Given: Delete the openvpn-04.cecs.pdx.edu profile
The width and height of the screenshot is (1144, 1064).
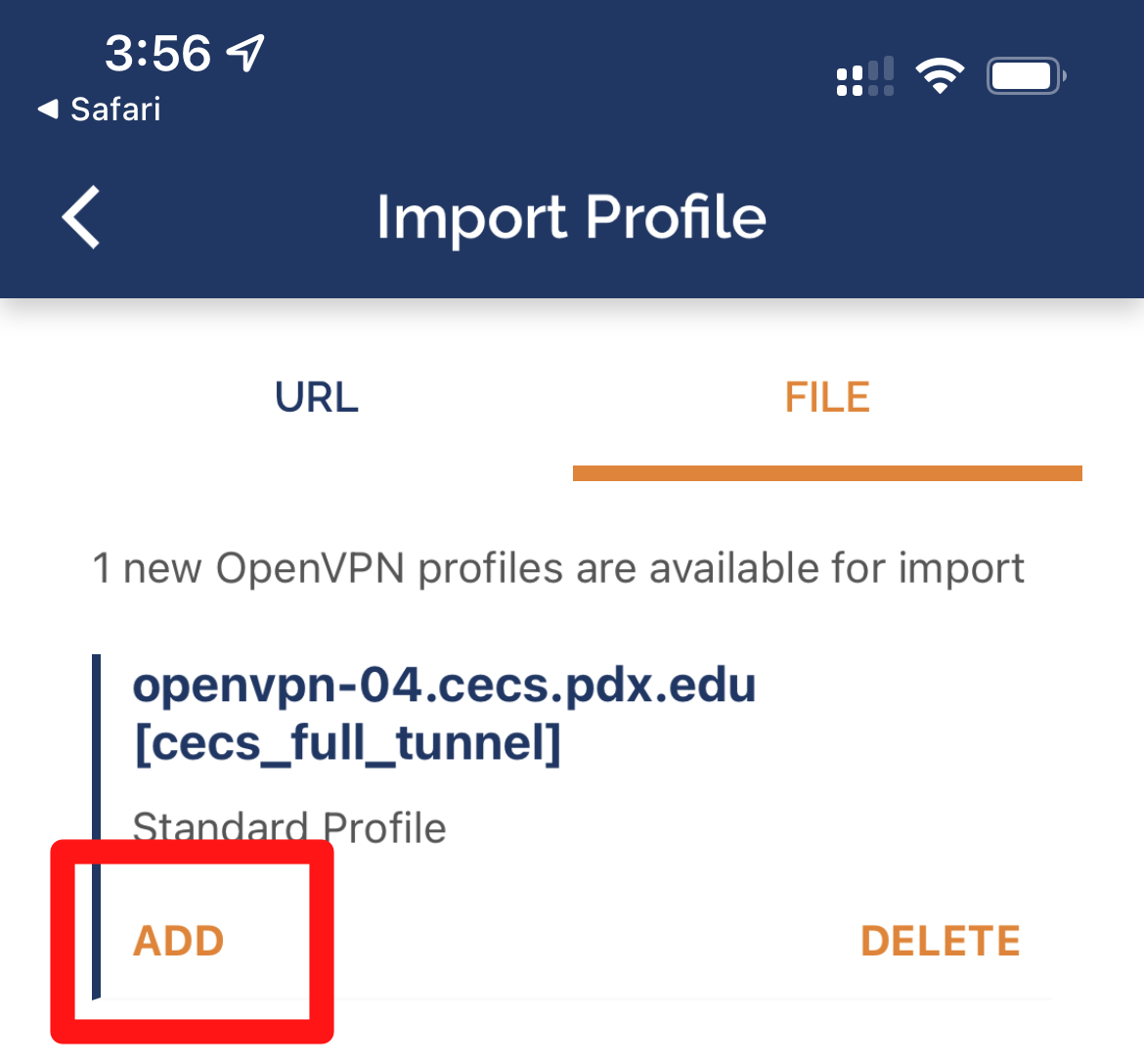Looking at the screenshot, I should pyautogui.click(x=939, y=940).
